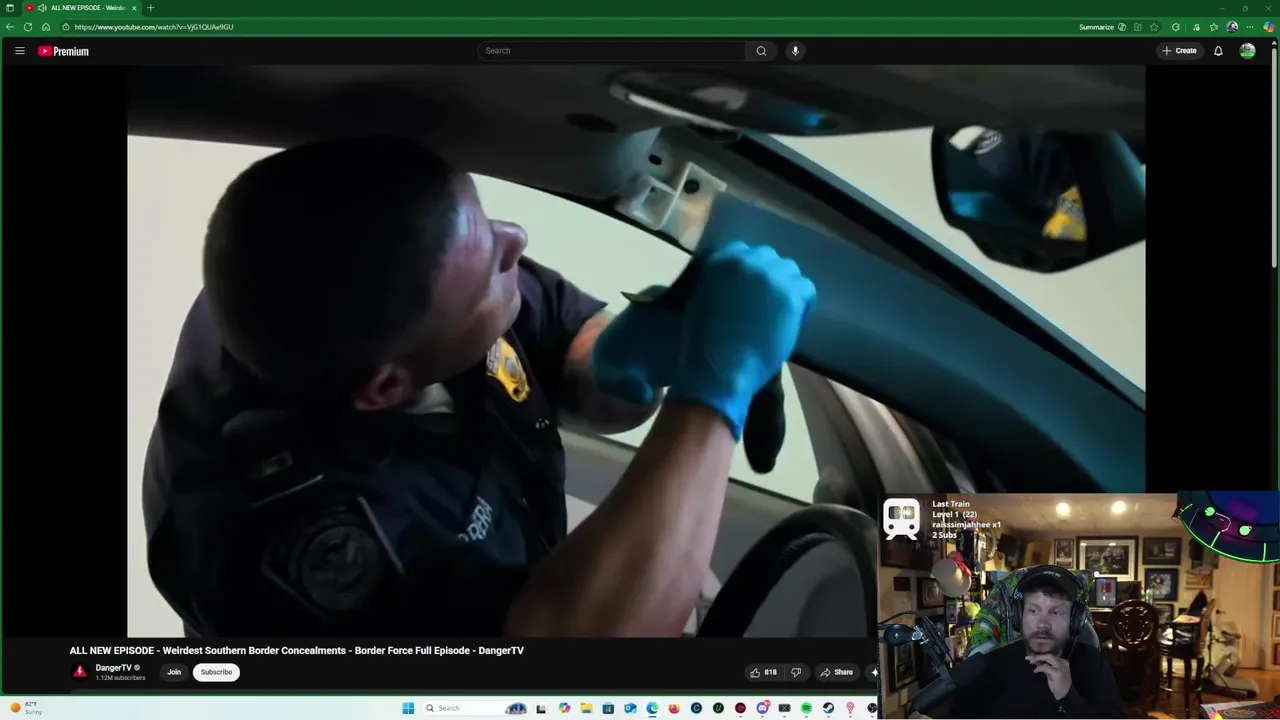Open YouTube notifications bell
The image size is (1280, 720).
coord(1218,51)
